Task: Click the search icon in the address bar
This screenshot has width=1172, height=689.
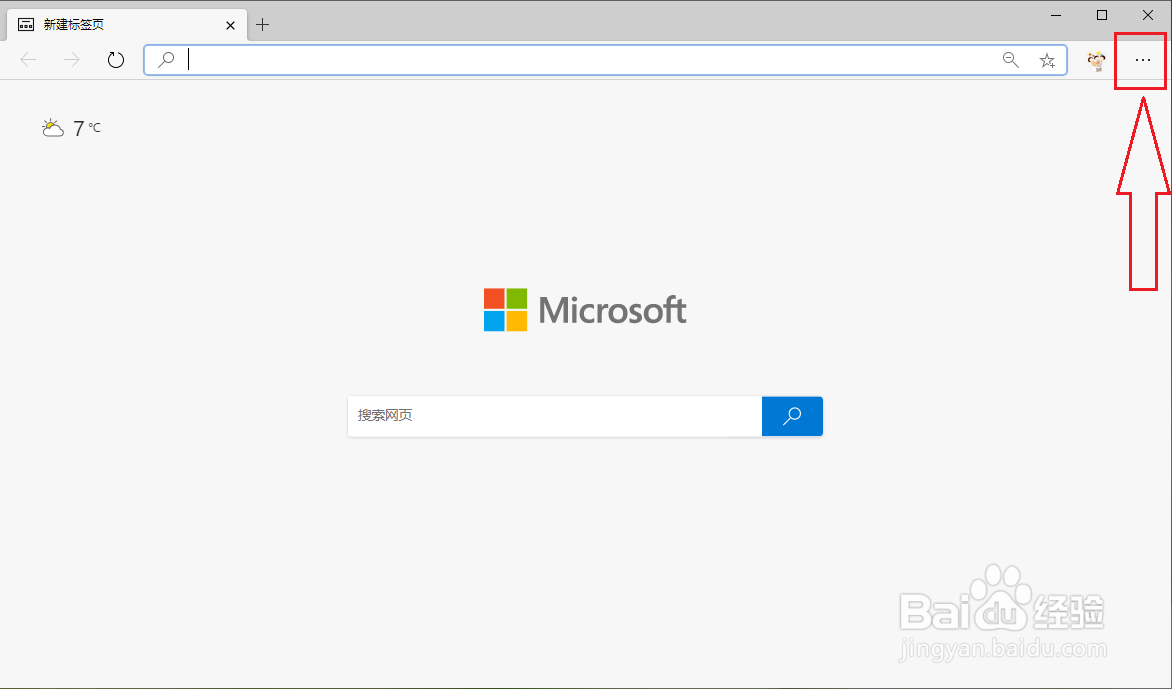Action: pos(166,59)
